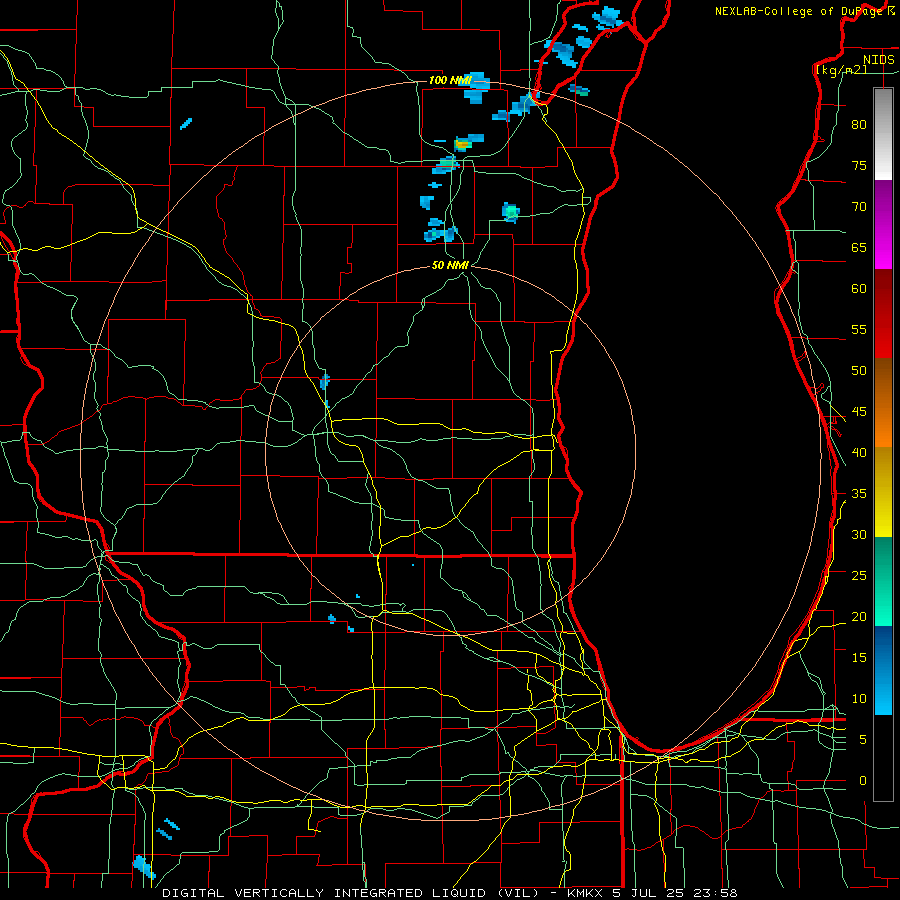This screenshot has height=900, width=900.
Task: Click the blue echo in the bottom-left corner
Action: (x=143, y=867)
